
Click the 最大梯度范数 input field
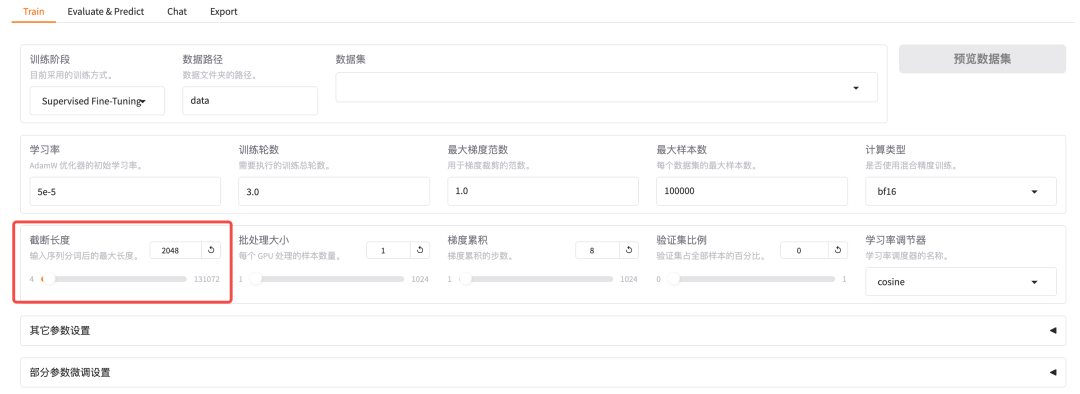point(543,191)
